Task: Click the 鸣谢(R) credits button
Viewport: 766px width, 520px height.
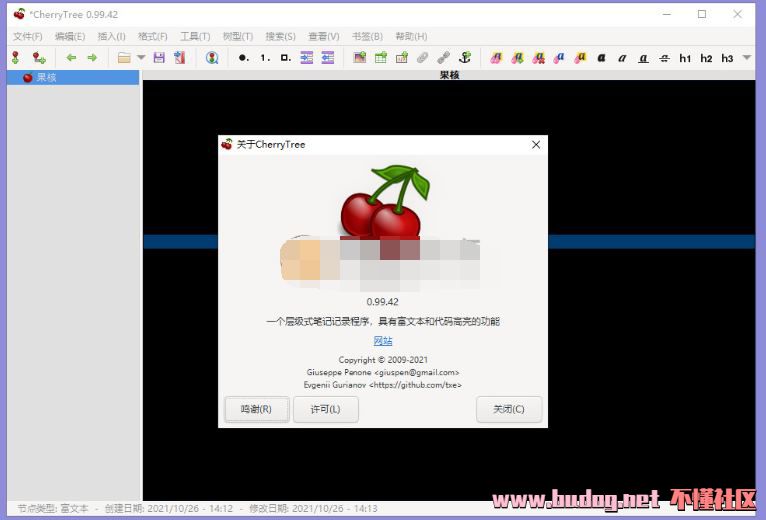Action: 256,409
